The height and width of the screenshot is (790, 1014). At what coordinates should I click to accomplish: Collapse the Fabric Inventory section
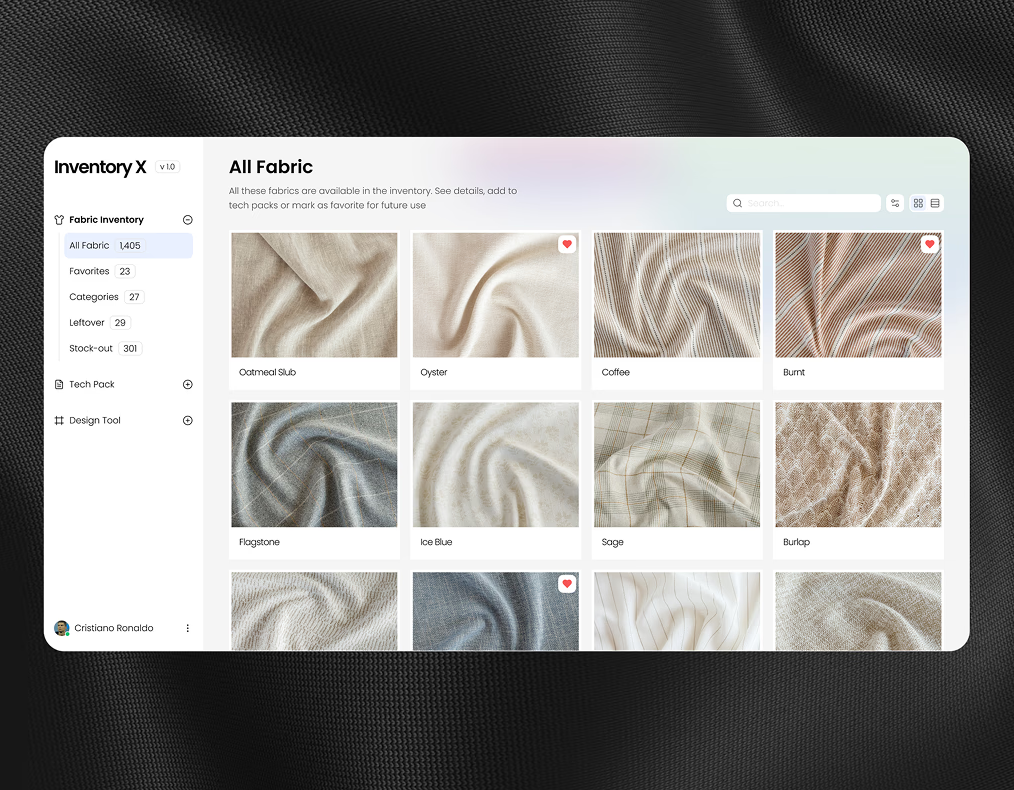click(187, 220)
